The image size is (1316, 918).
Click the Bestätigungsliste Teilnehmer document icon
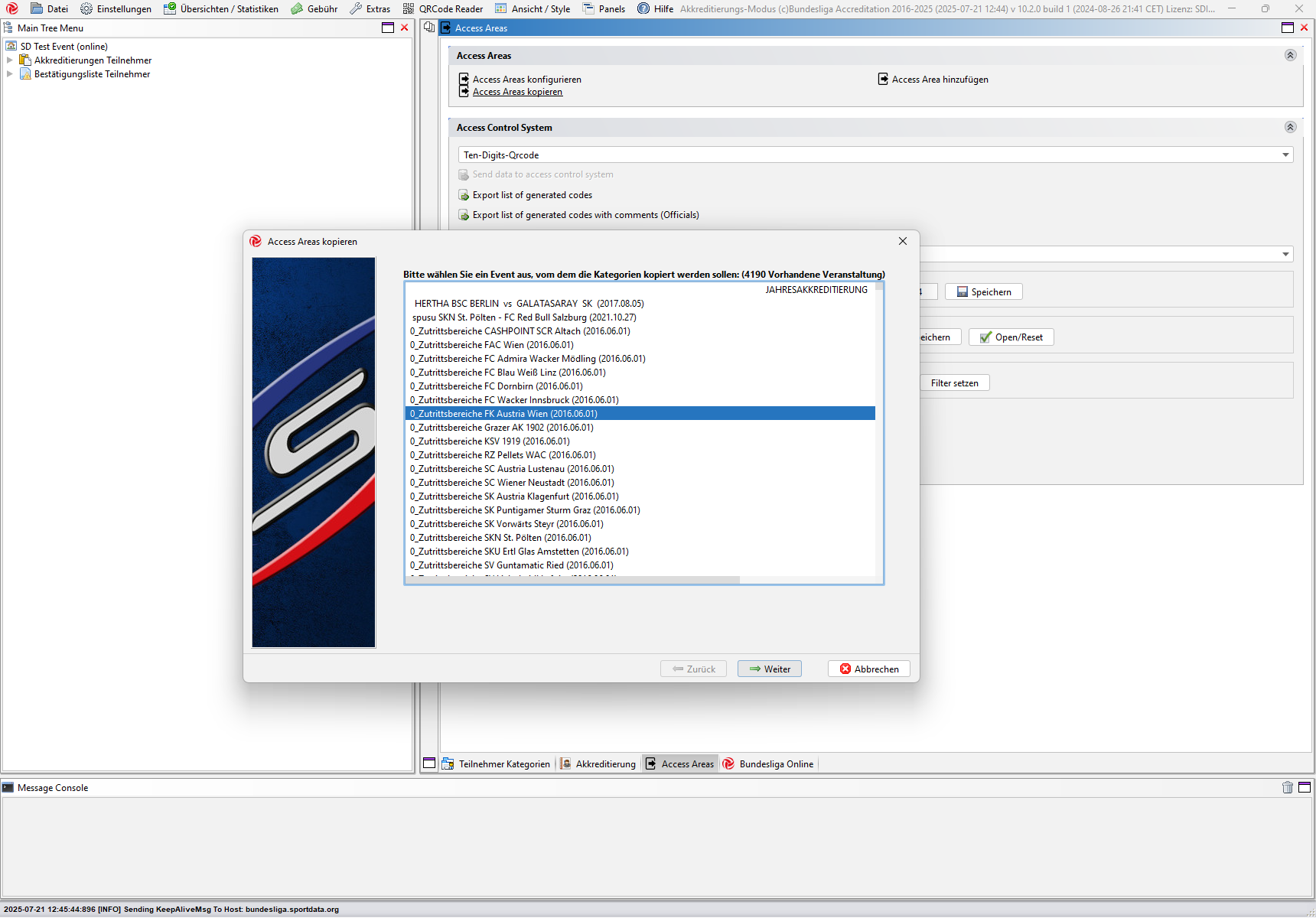tap(25, 74)
